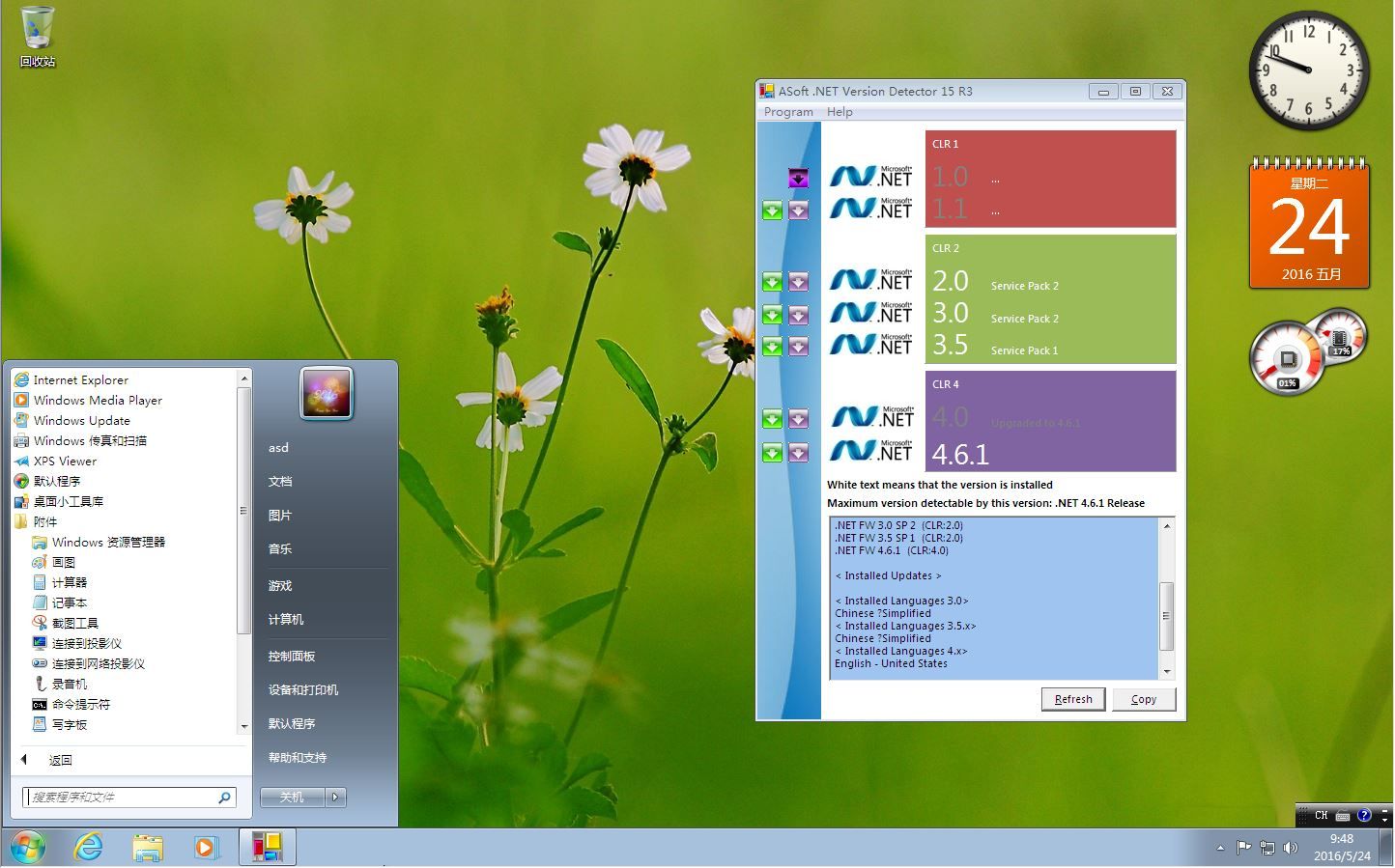Click the Microsoft .NET logo beside version 3.5
Viewport: 1395px width, 868px height.
tap(870, 344)
